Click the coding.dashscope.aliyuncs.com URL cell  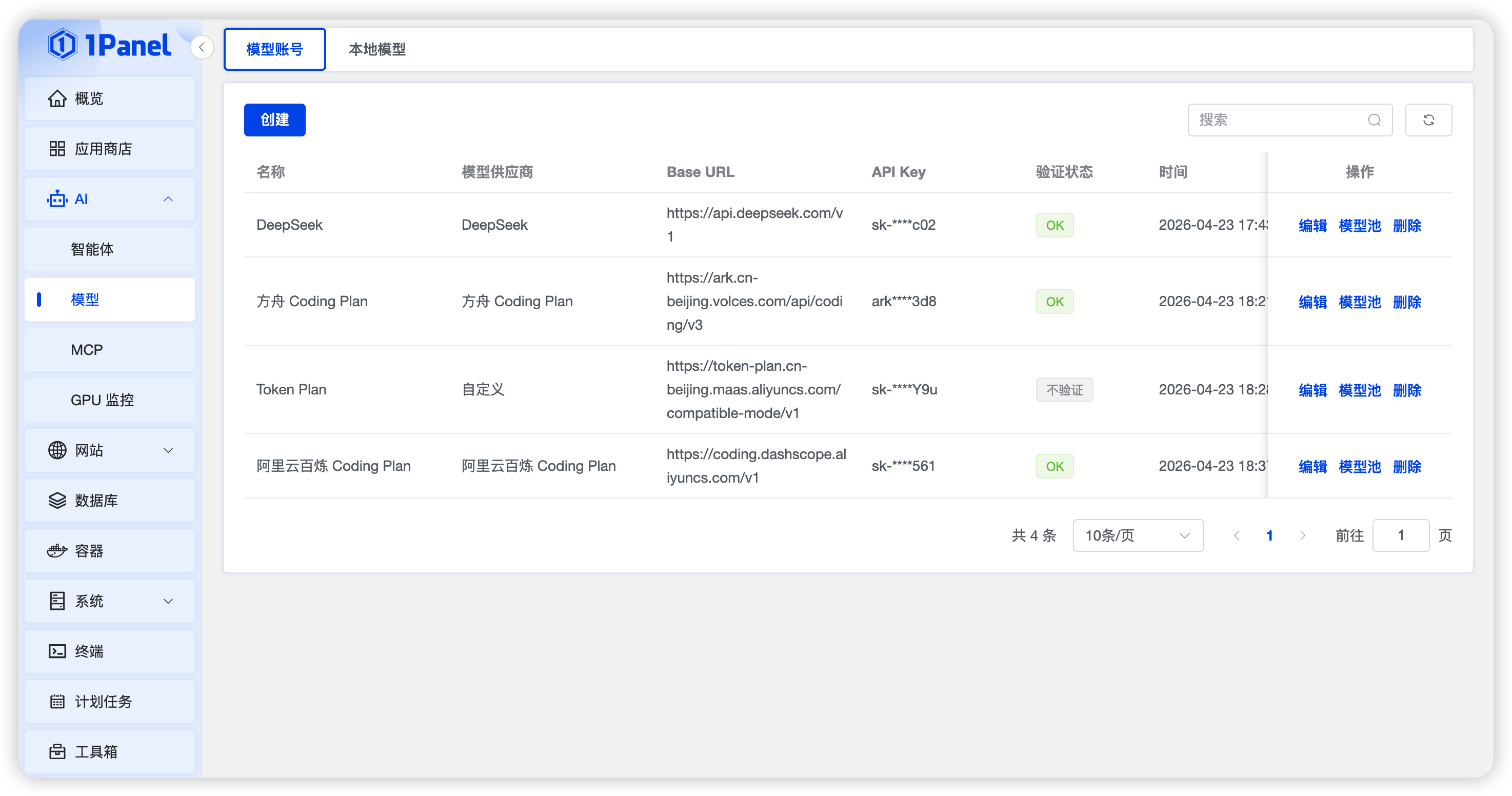[x=756, y=466]
